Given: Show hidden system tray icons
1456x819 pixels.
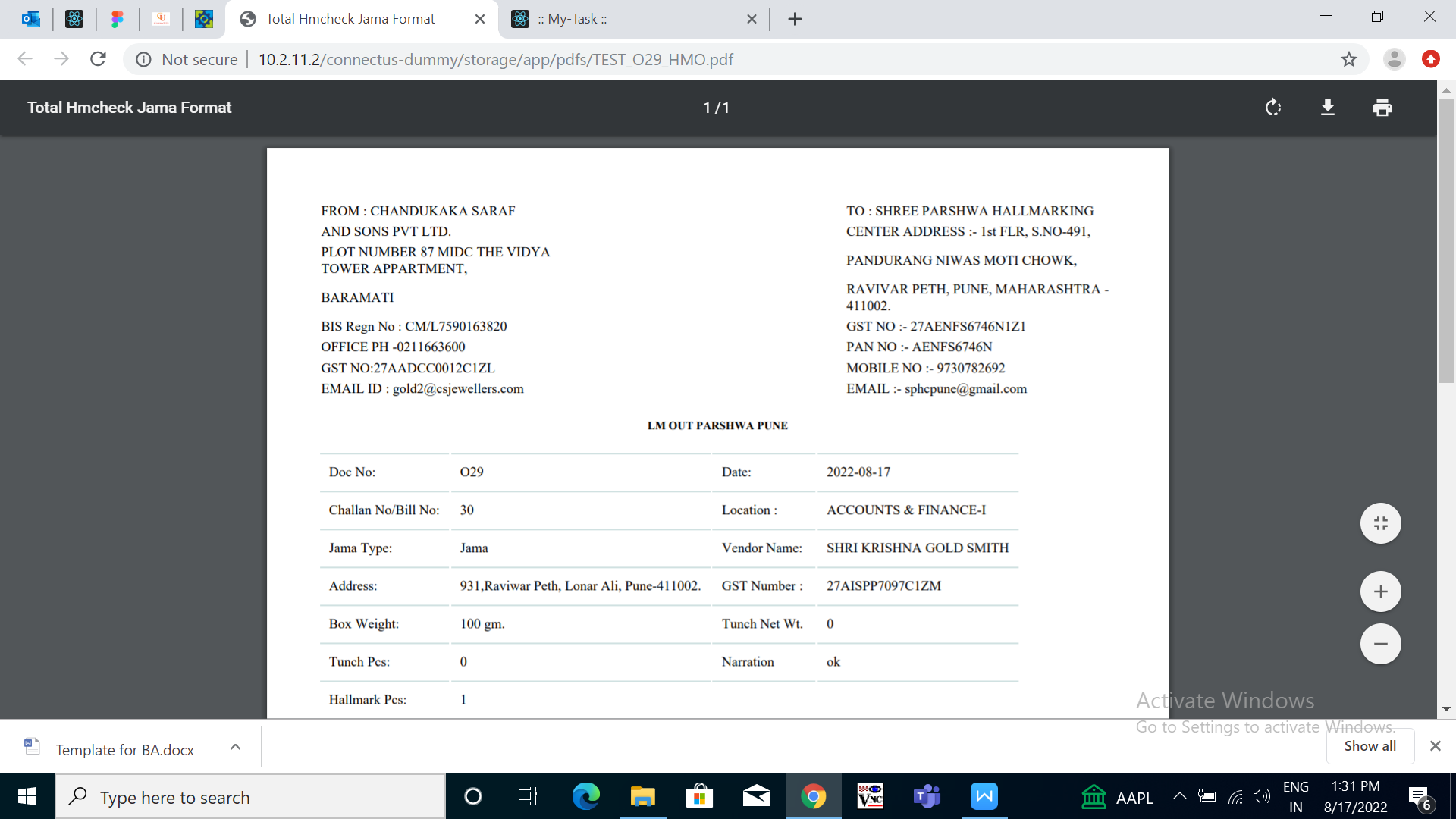Looking at the screenshot, I should tap(1179, 796).
